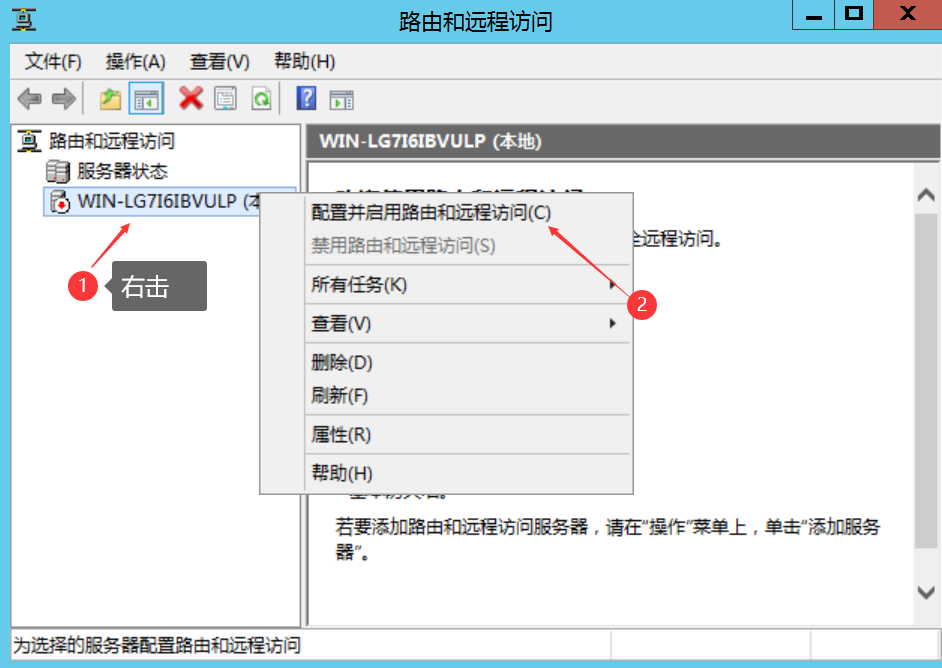Choose 帮助(H) in context menu
The image size is (942, 668).
click(x=447, y=474)
